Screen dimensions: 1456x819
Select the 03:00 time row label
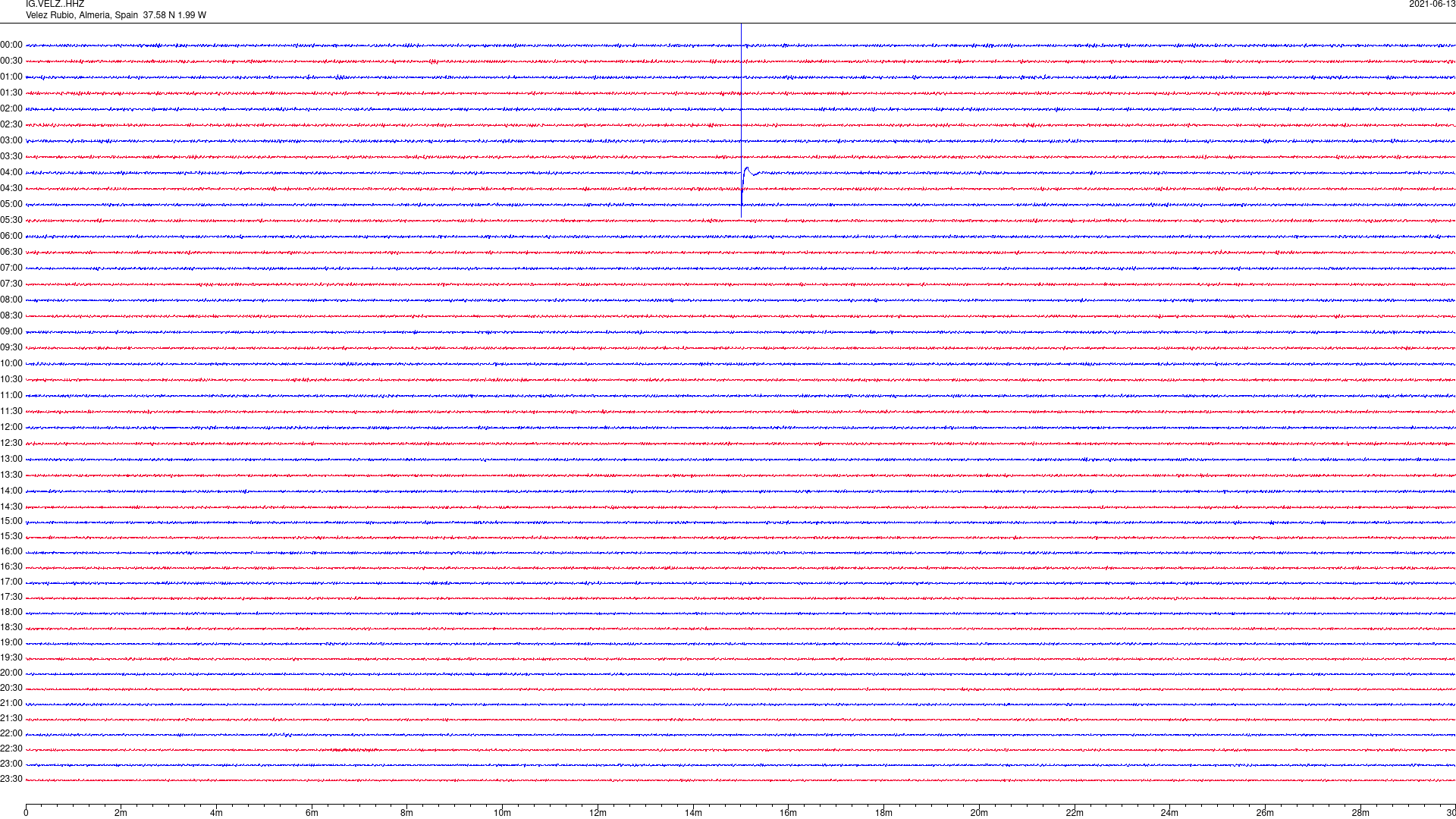point(11,140)
